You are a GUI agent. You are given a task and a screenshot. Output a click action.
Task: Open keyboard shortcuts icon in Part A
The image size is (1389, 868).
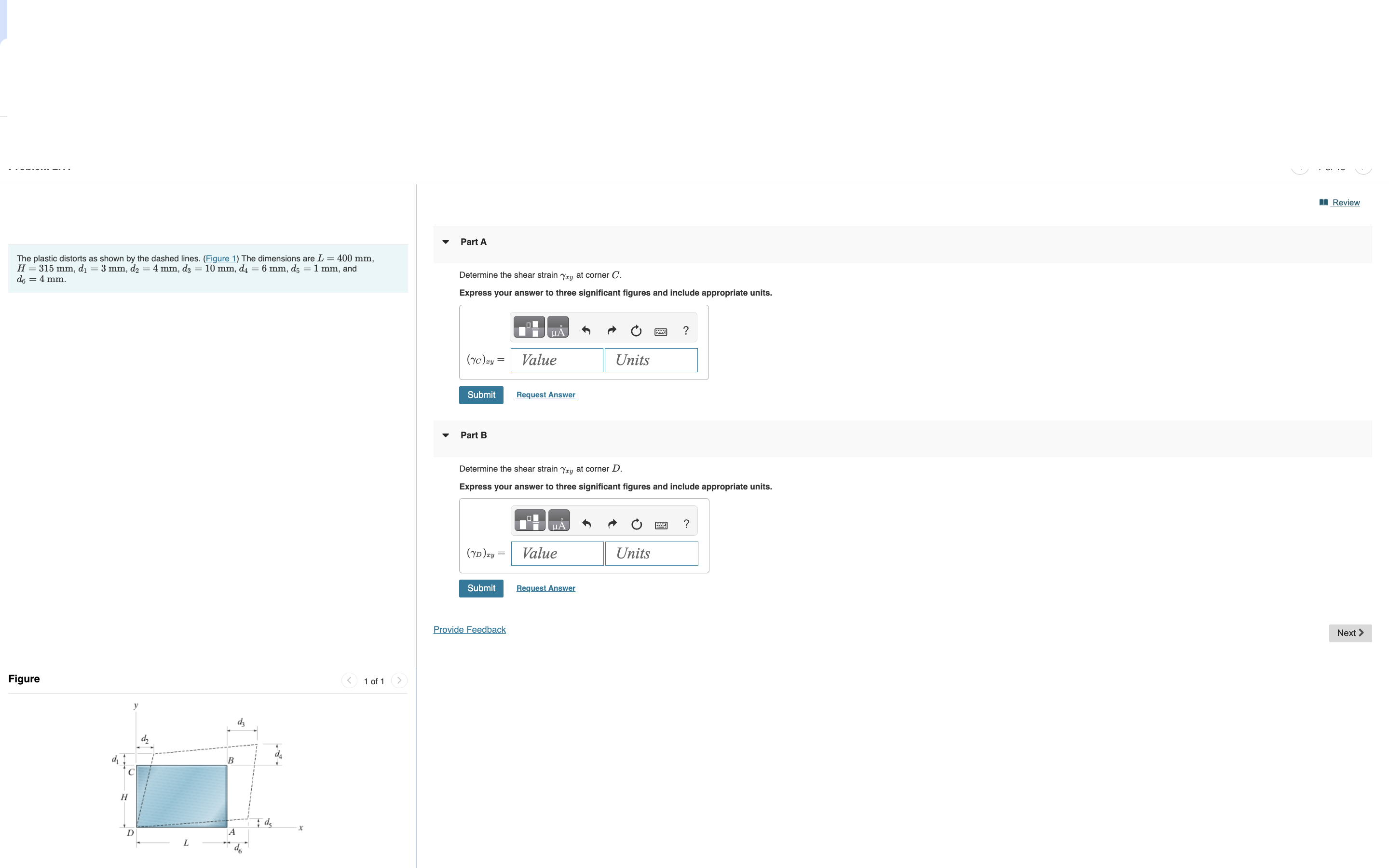[x=661, y=332]
